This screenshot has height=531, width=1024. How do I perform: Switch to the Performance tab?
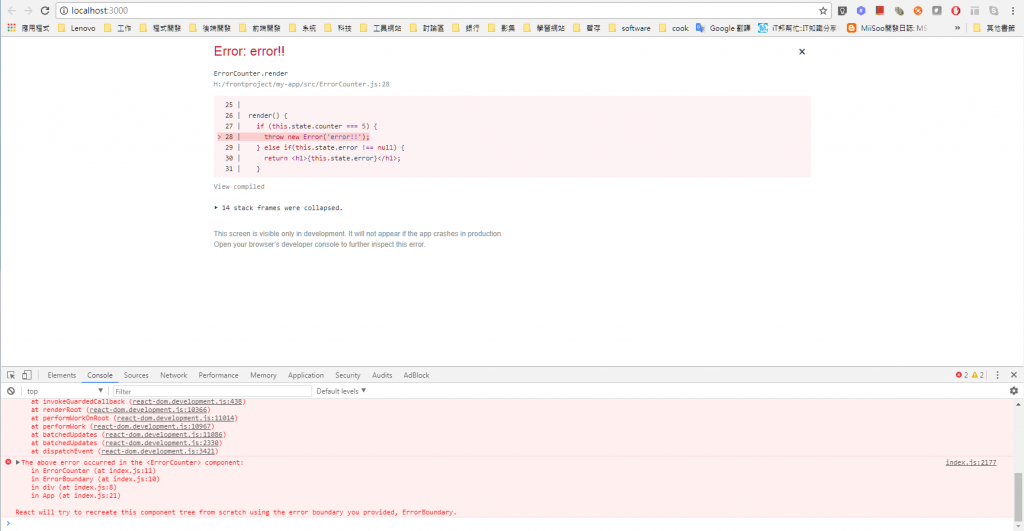[x=218, y=376]
